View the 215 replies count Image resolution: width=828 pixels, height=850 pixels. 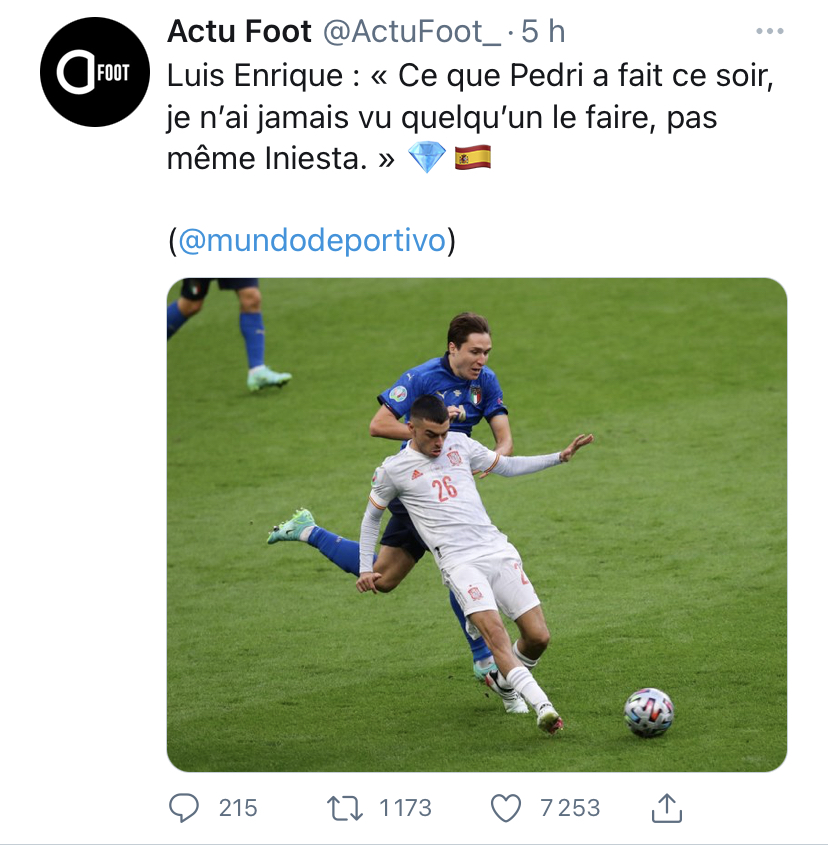[238, 808]
